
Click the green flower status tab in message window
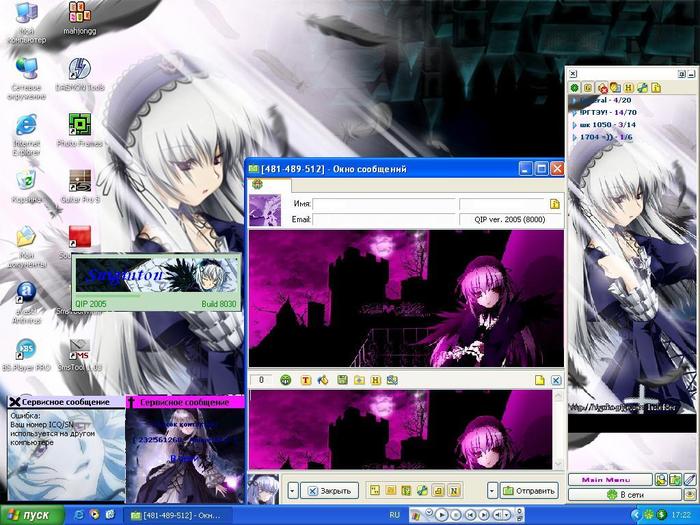pyautogui.click(x=257, y=184)
